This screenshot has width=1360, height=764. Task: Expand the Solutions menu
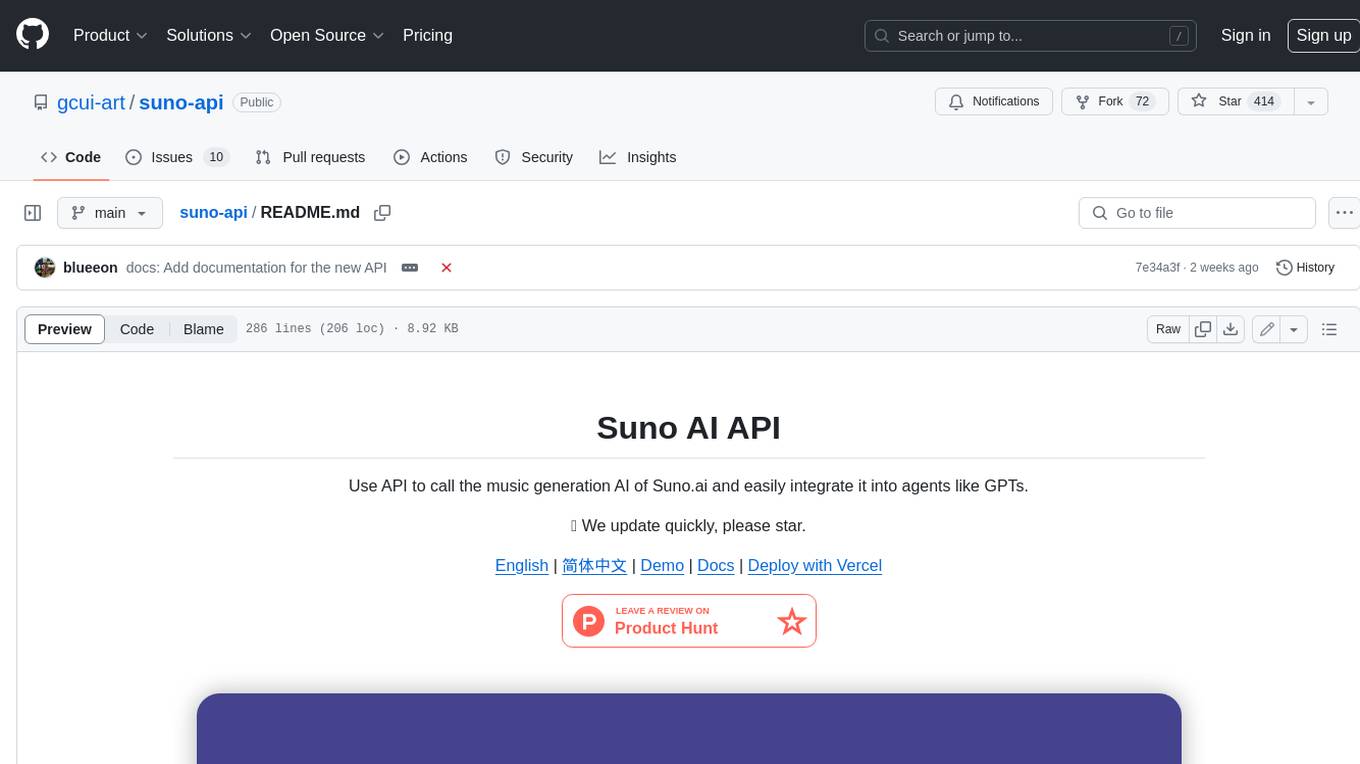[x=209, y=35]
